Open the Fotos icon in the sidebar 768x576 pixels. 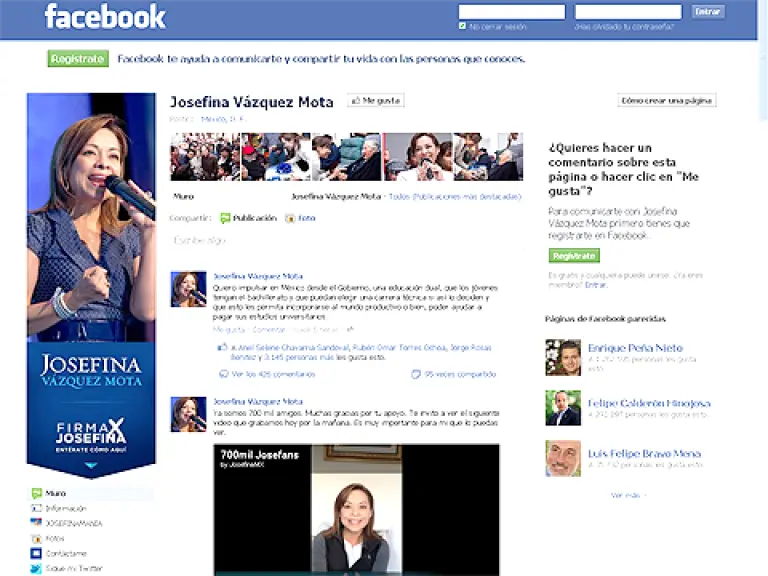pyautogui.click(x=37, y=538)
